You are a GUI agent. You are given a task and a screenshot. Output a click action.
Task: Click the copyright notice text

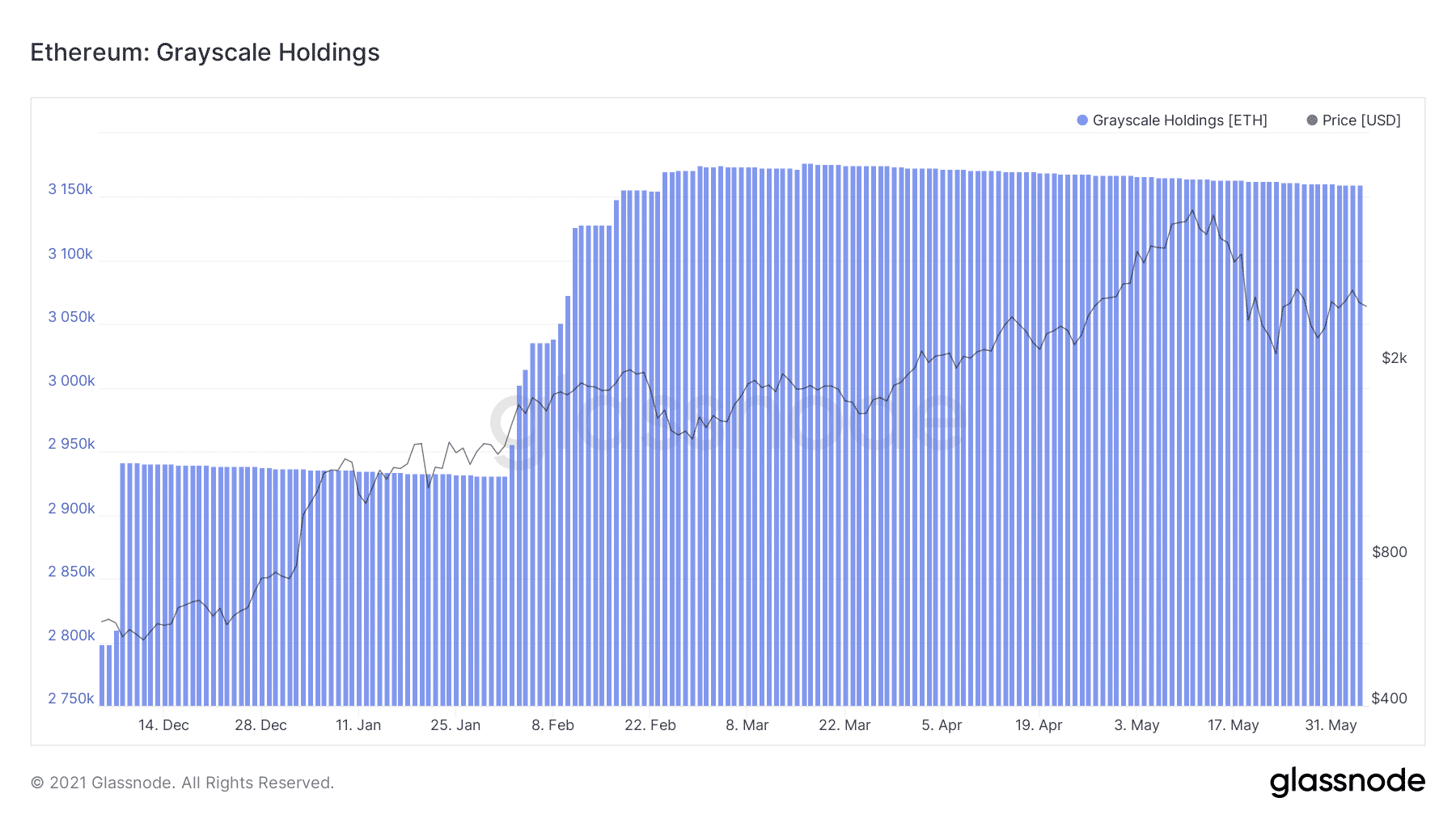[x=182, y=783]
